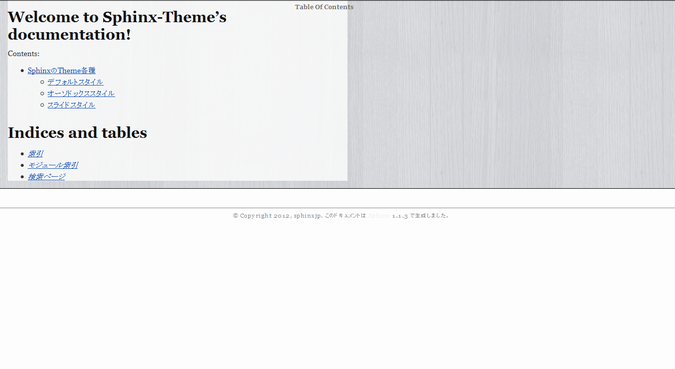Screen dimensions: 675x369
Task: Click the bullet before 索引
Action: 22,154
